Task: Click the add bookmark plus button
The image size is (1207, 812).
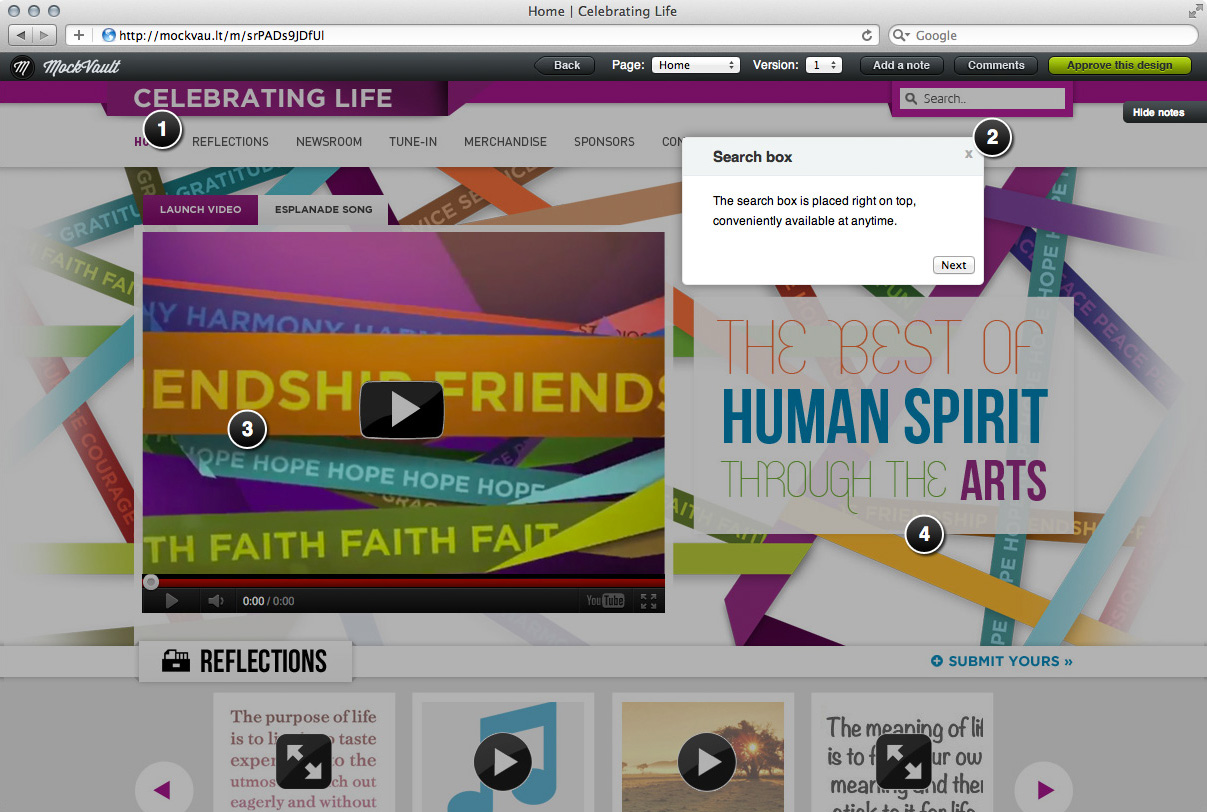Action: [78, 35]
